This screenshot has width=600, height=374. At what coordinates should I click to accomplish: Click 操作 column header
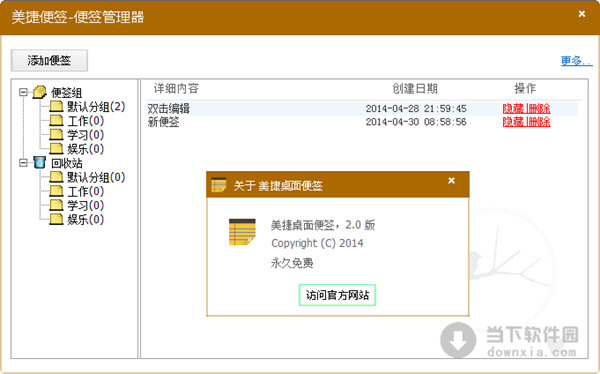coord(525,89)
